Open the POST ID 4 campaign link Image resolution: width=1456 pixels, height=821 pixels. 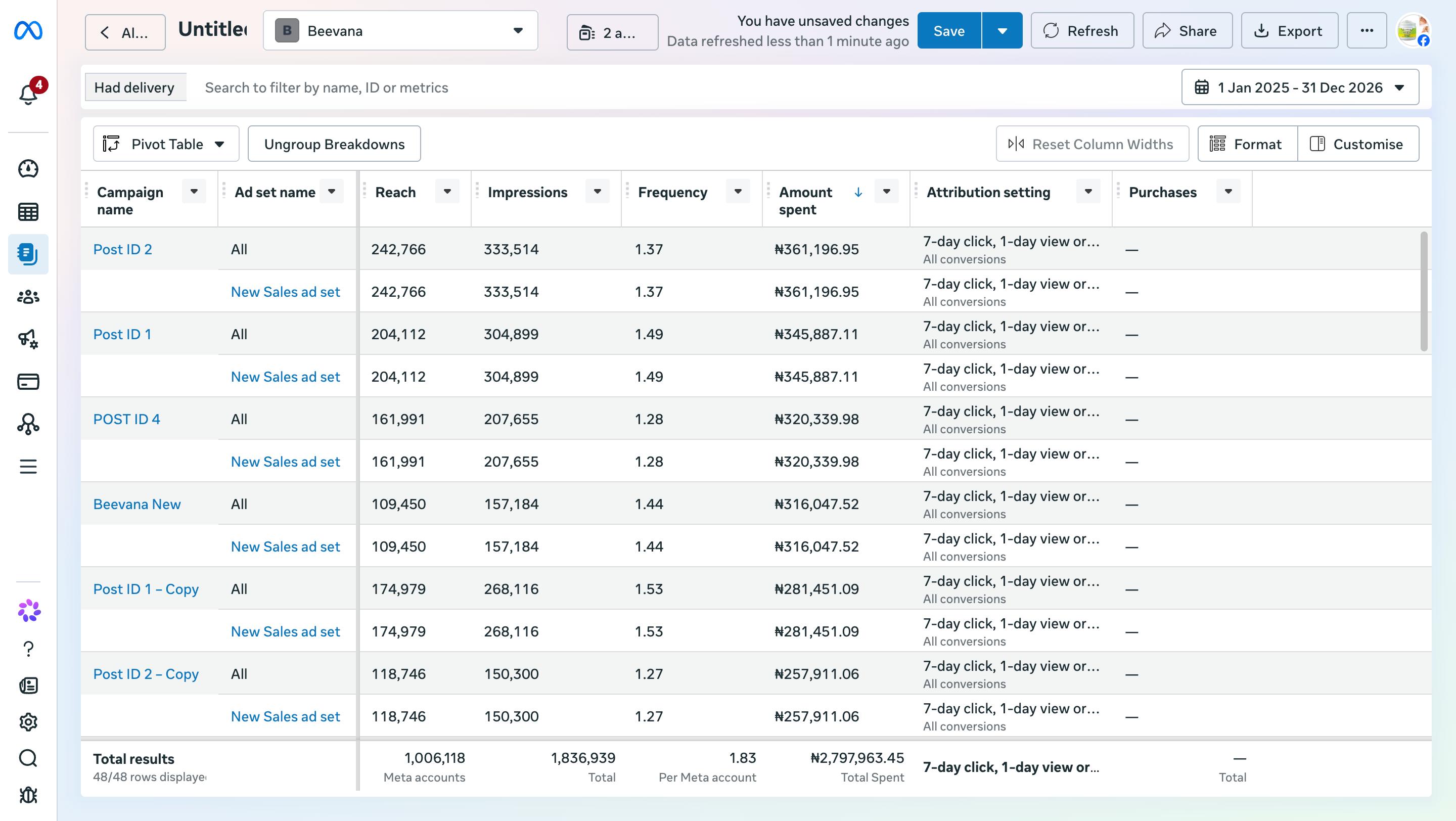point(126,419)
